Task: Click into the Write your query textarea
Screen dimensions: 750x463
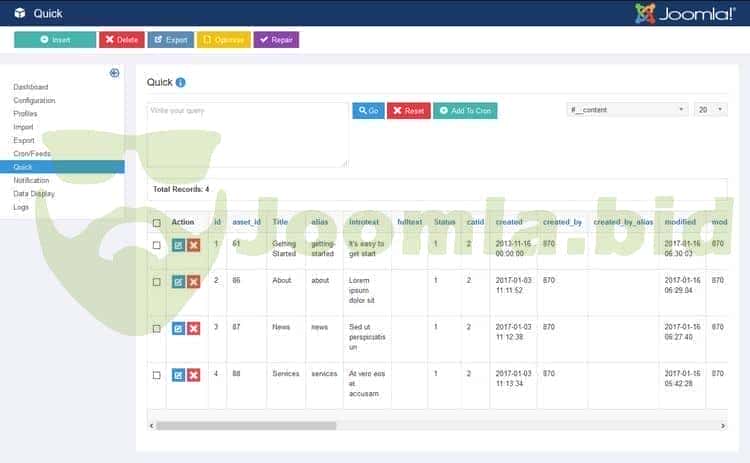Action: pyautogui.click(x=247, y=134)
